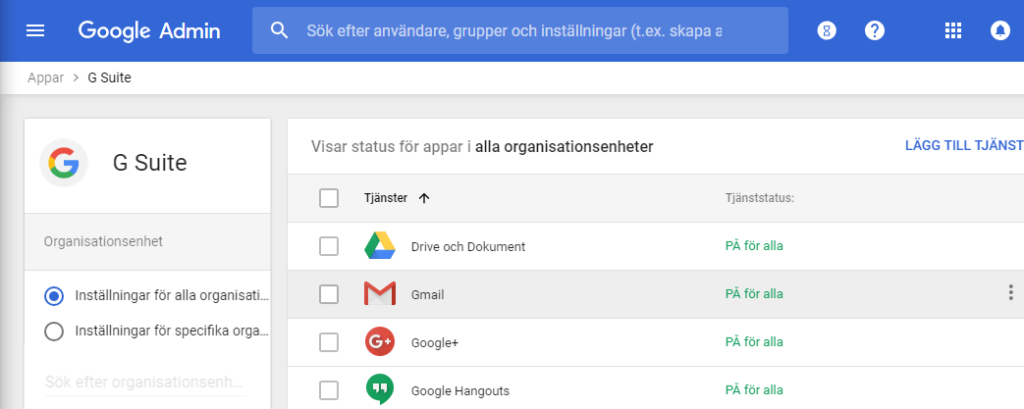The image size is (1024, 409).
Task: Click the search magnifier icon
Action: [x=280, y=30]
